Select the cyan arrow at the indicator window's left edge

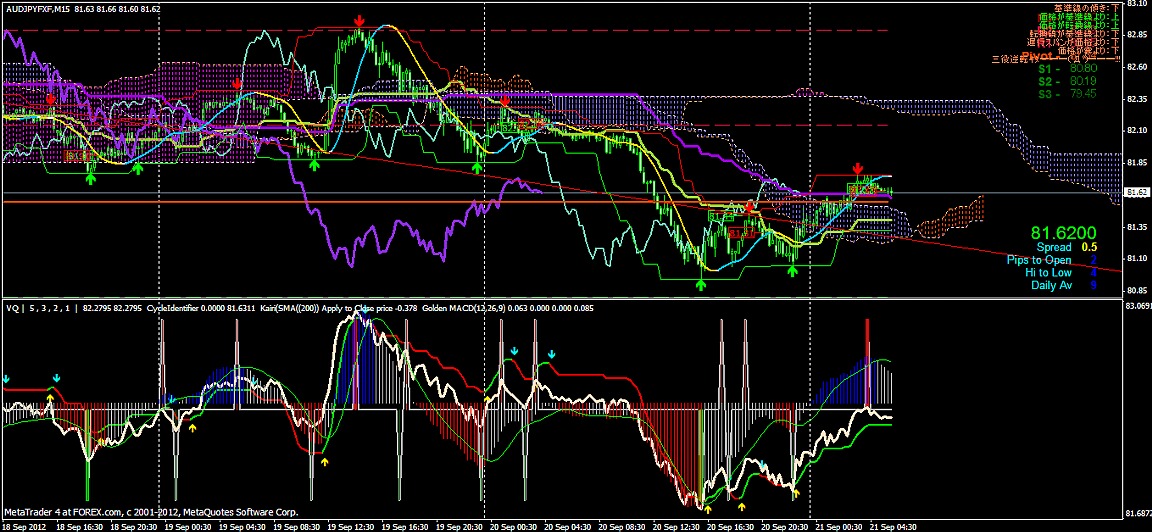pos(6,380)
